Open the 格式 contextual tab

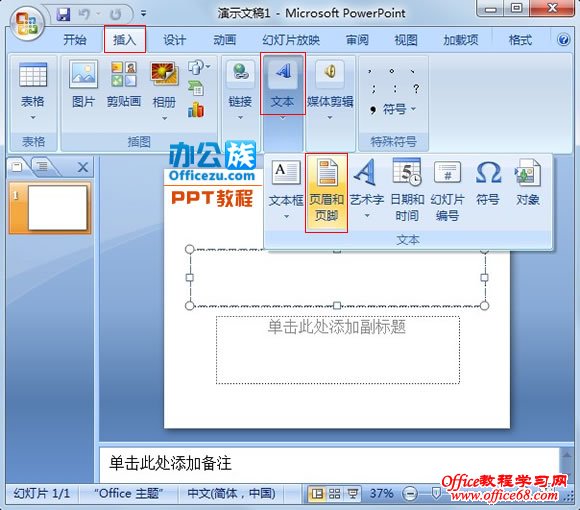click(x=520, y=40)
